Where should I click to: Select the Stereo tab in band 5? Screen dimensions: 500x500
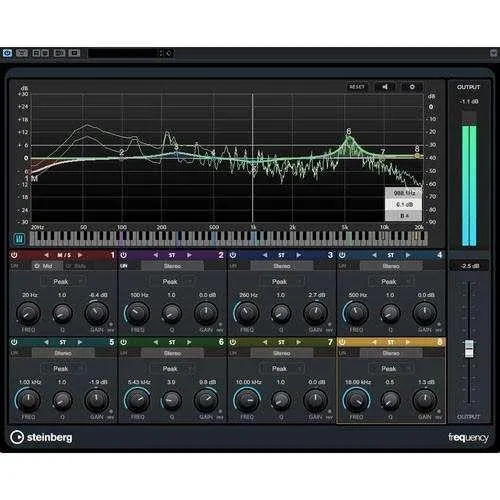click(63, 353)
